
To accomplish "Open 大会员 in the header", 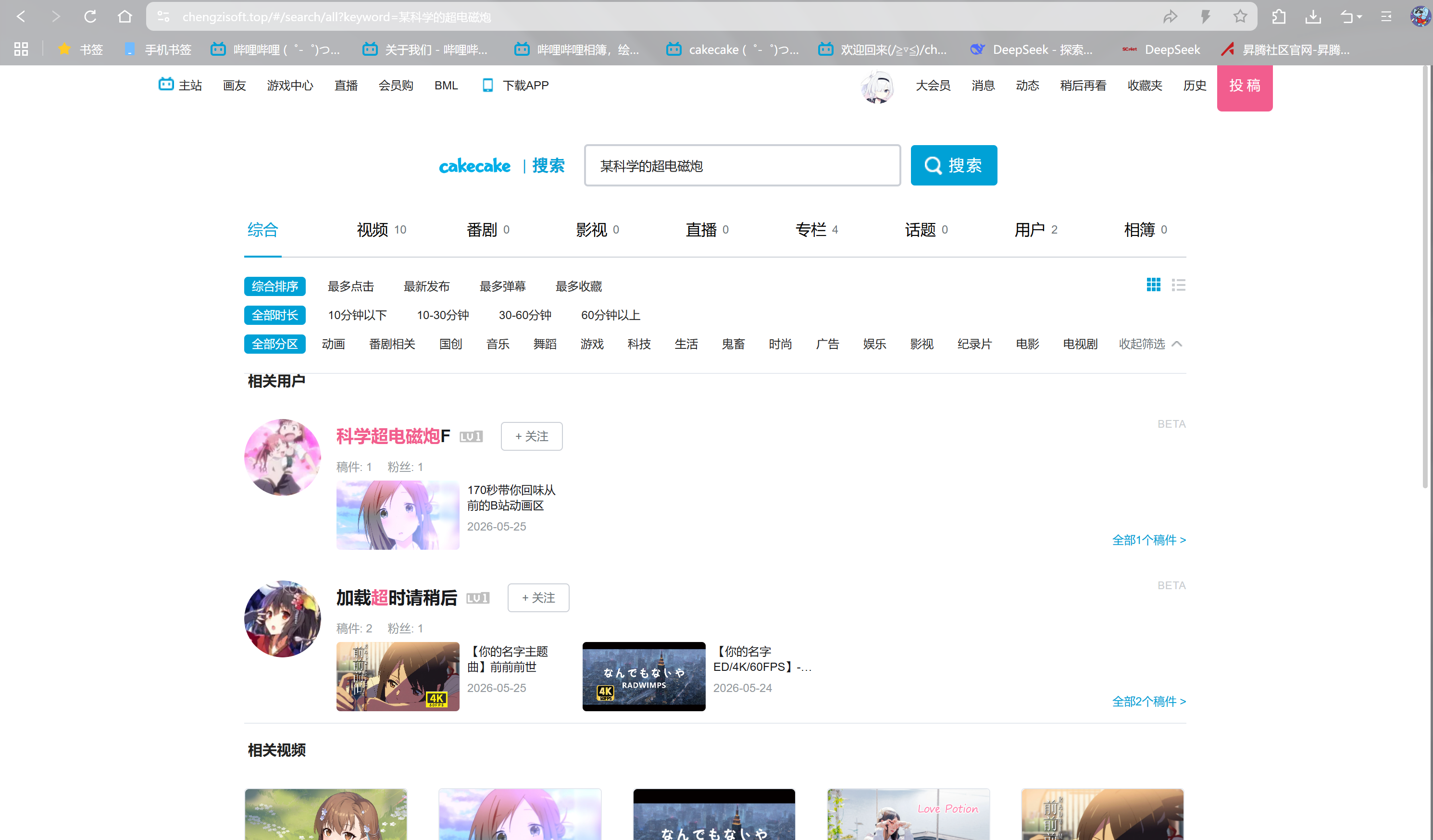I will pos(933,85).
